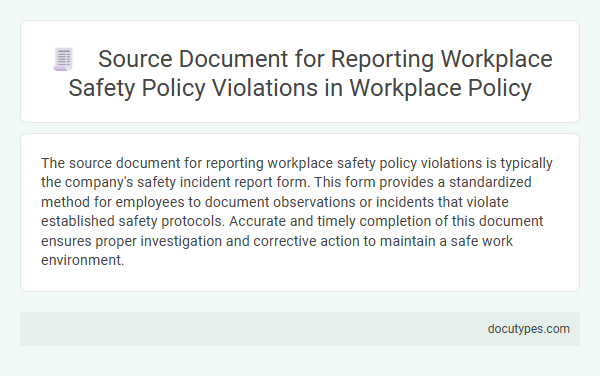This screenshot has height=376, width=600.
Task: Open the docutypes.com footer link
Action: [528, 329]
